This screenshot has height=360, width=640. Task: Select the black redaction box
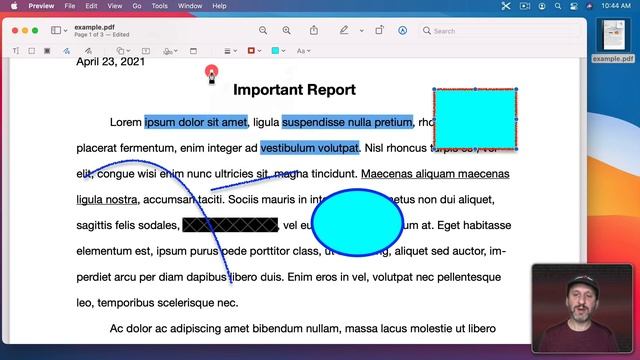[230, 225]
